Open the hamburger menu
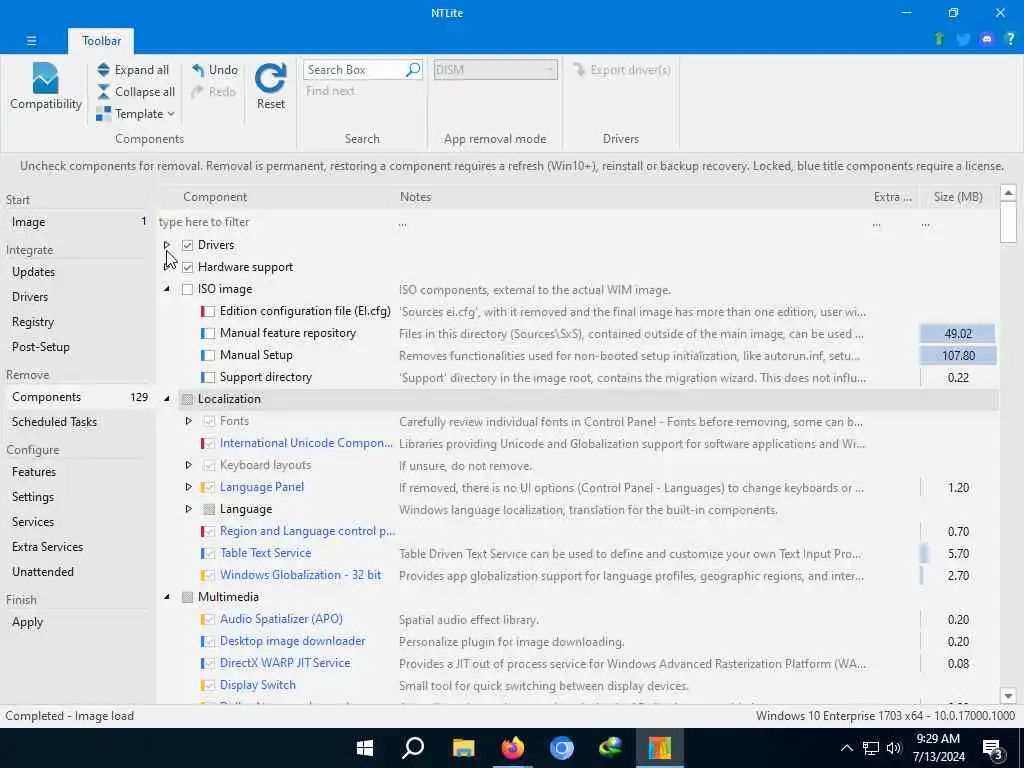Viewport: 1024px width, 768px height. pos(31,40)
